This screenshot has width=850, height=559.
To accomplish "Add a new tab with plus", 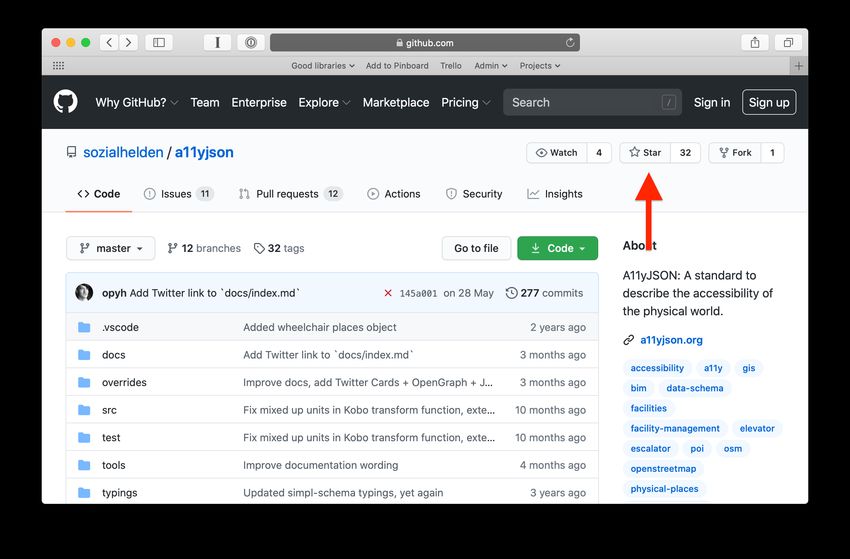I will tap(799, 66).
